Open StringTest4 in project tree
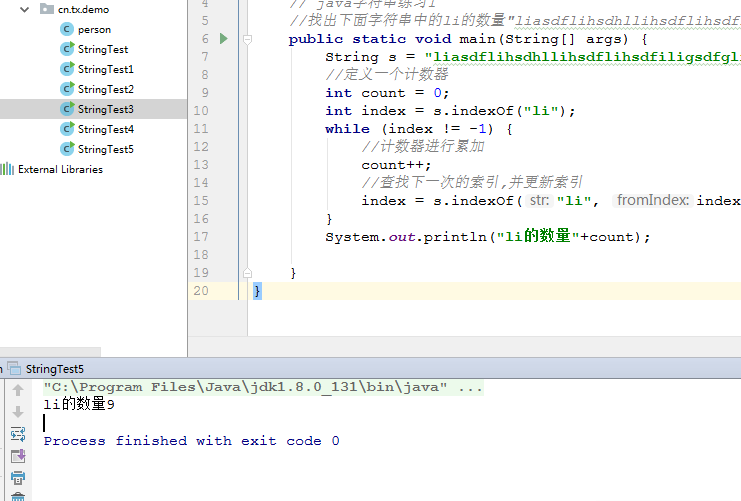This screenshot has height=501, width=741. pos(105,129)
